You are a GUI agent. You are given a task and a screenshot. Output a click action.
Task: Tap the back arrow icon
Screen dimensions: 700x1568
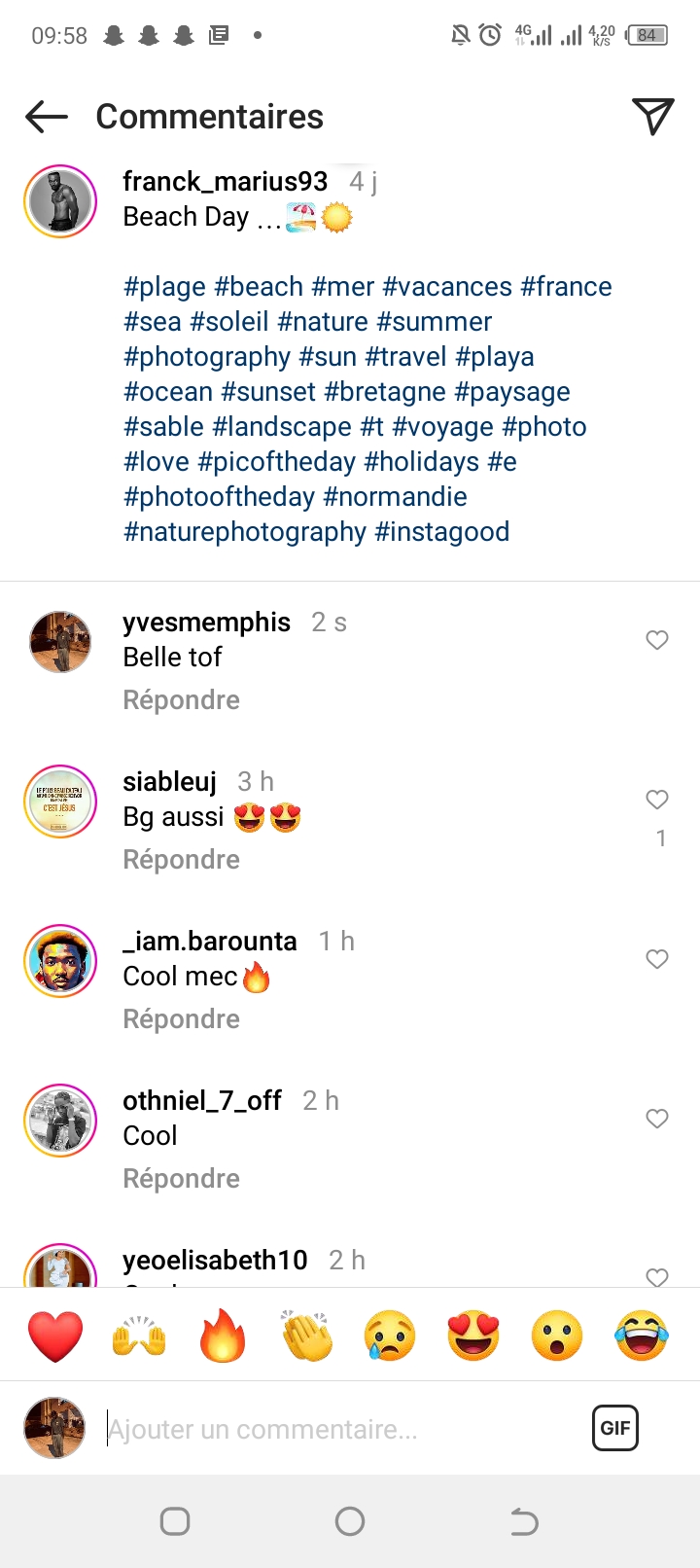pos(47,117)
